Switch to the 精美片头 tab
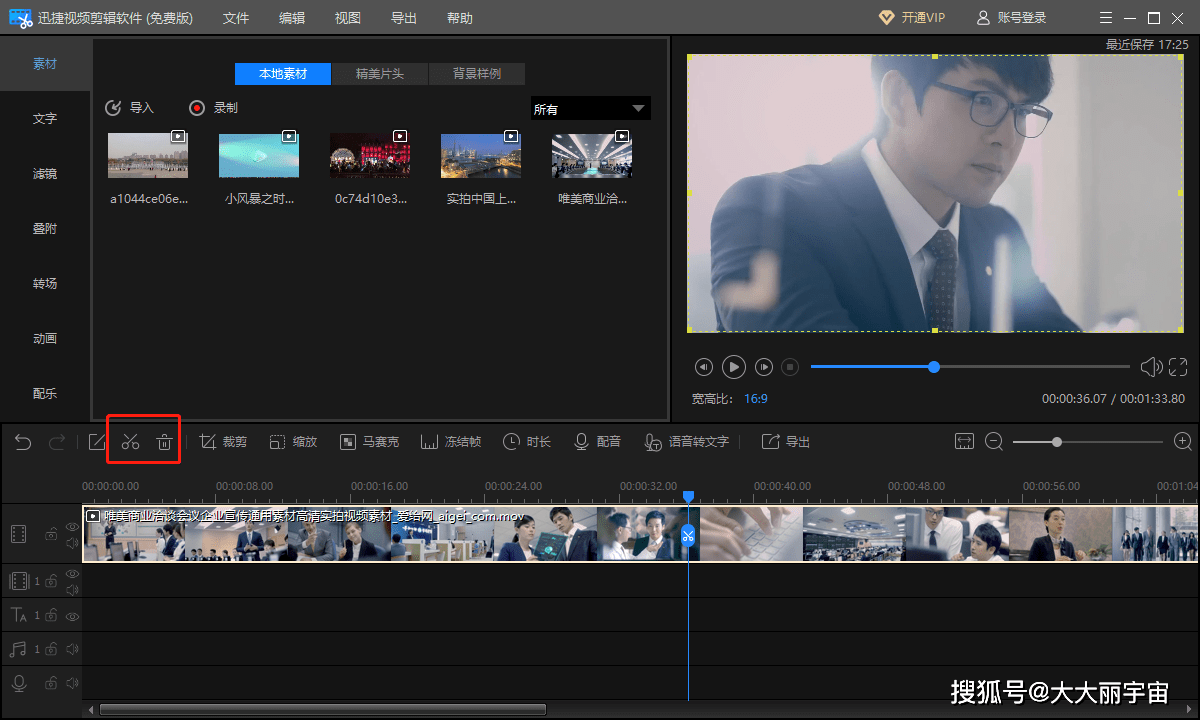Screen dimensions: 1200x720 (380, 74)
